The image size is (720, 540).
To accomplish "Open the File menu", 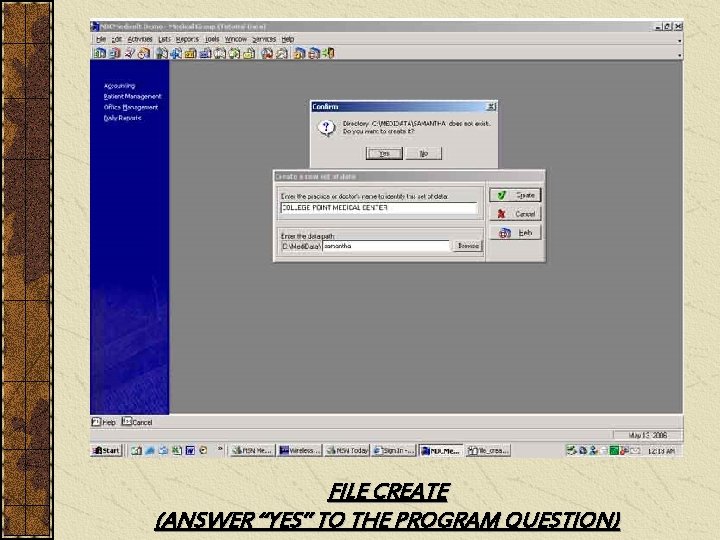I will coord(101,39).
